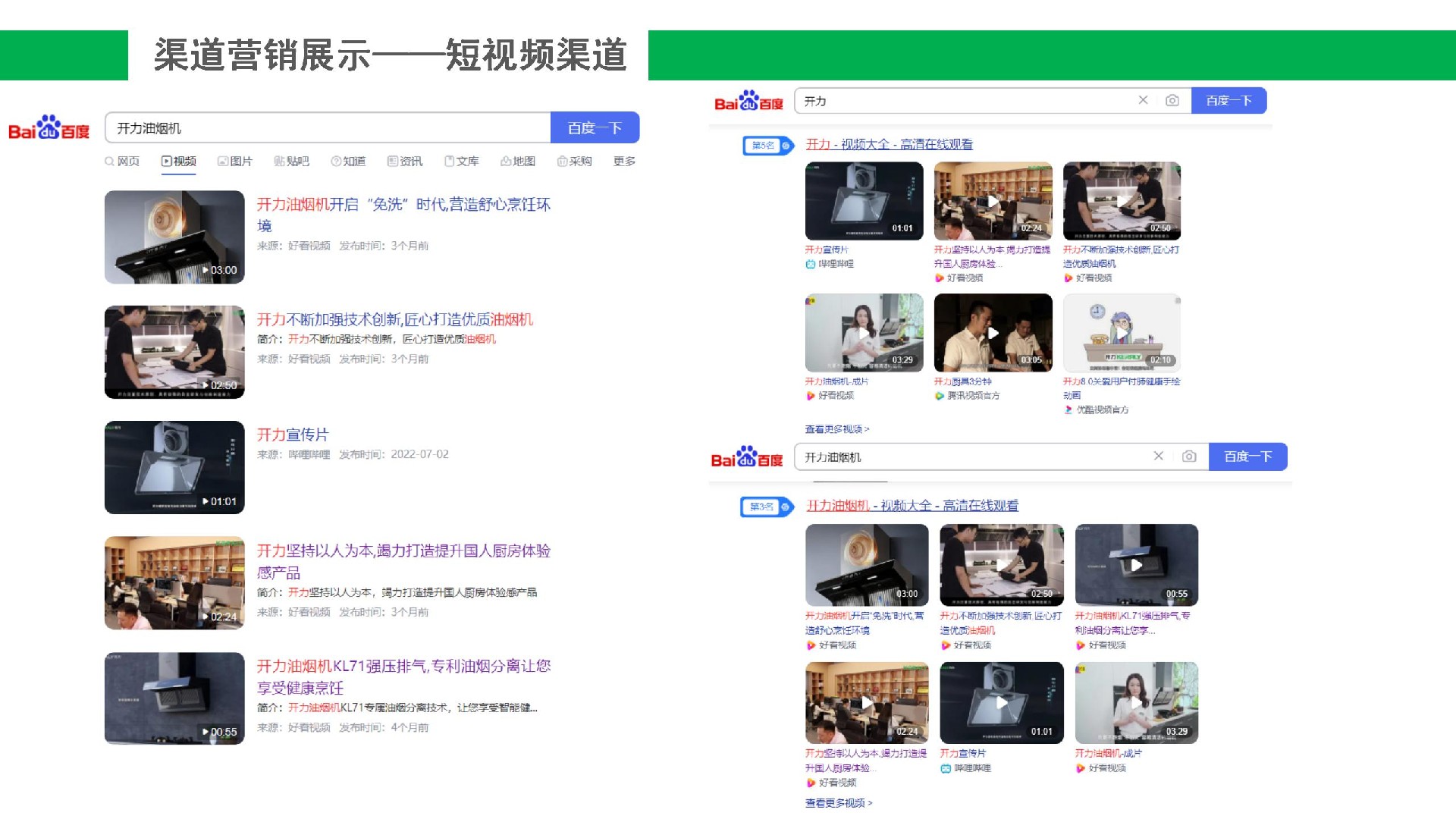Open the 03:00 range hood video thumbnail on left
This screenshot has height=819, width=1456.
pos(174,237)
